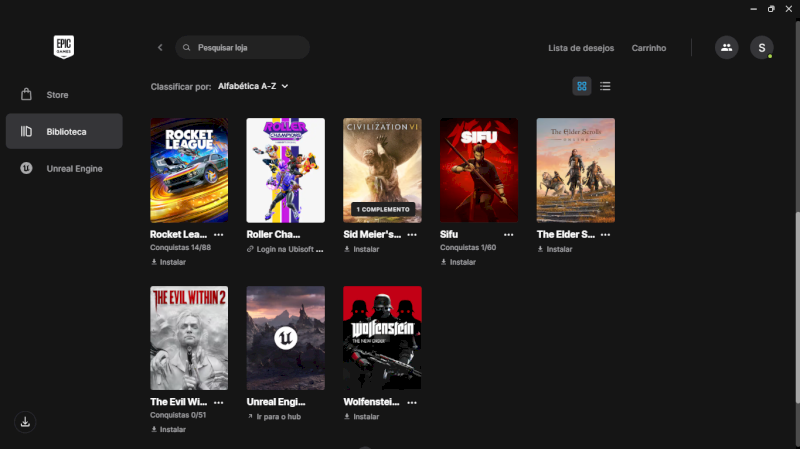The height and width of the screenshot is (449, 800).
Task: Open Sid Meier's options menu (three dots)
Action: [x=412, y=235]
